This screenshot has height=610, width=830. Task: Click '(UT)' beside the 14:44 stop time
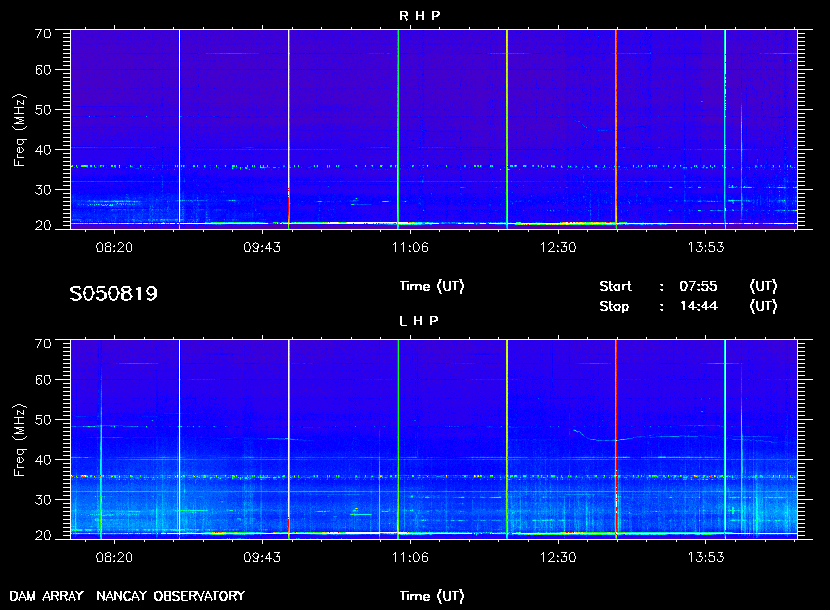pos(763,306)
